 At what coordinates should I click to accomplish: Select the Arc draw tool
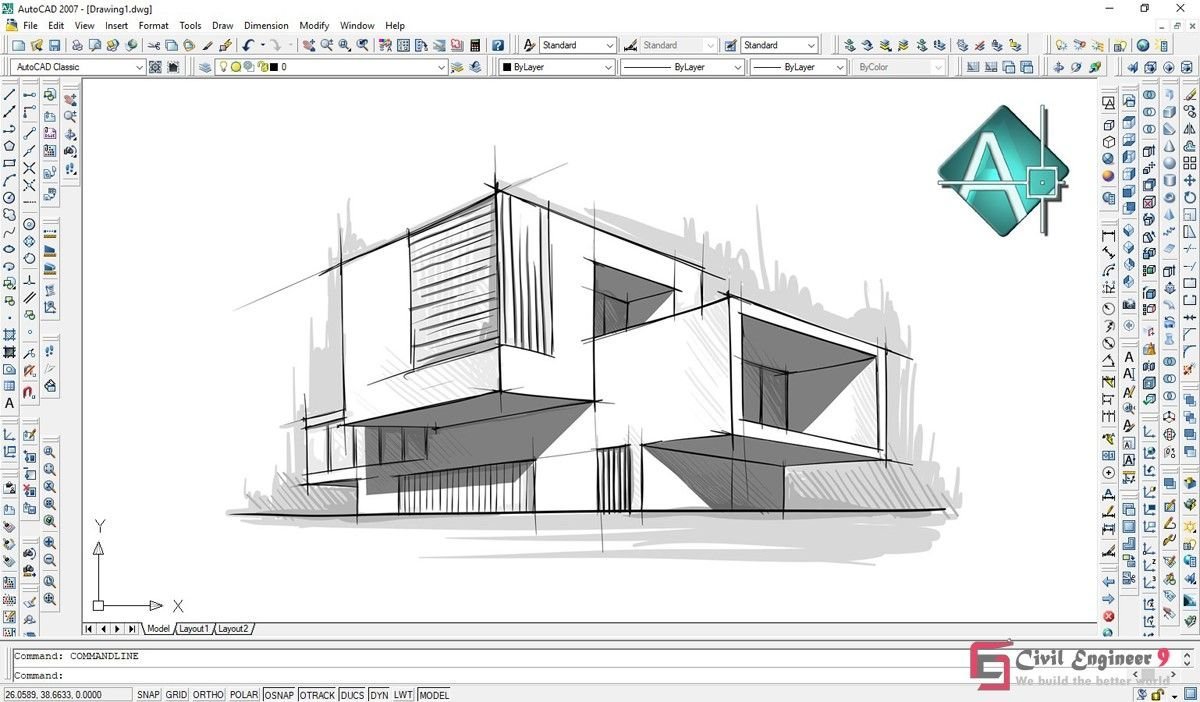[x=9, y=180]
